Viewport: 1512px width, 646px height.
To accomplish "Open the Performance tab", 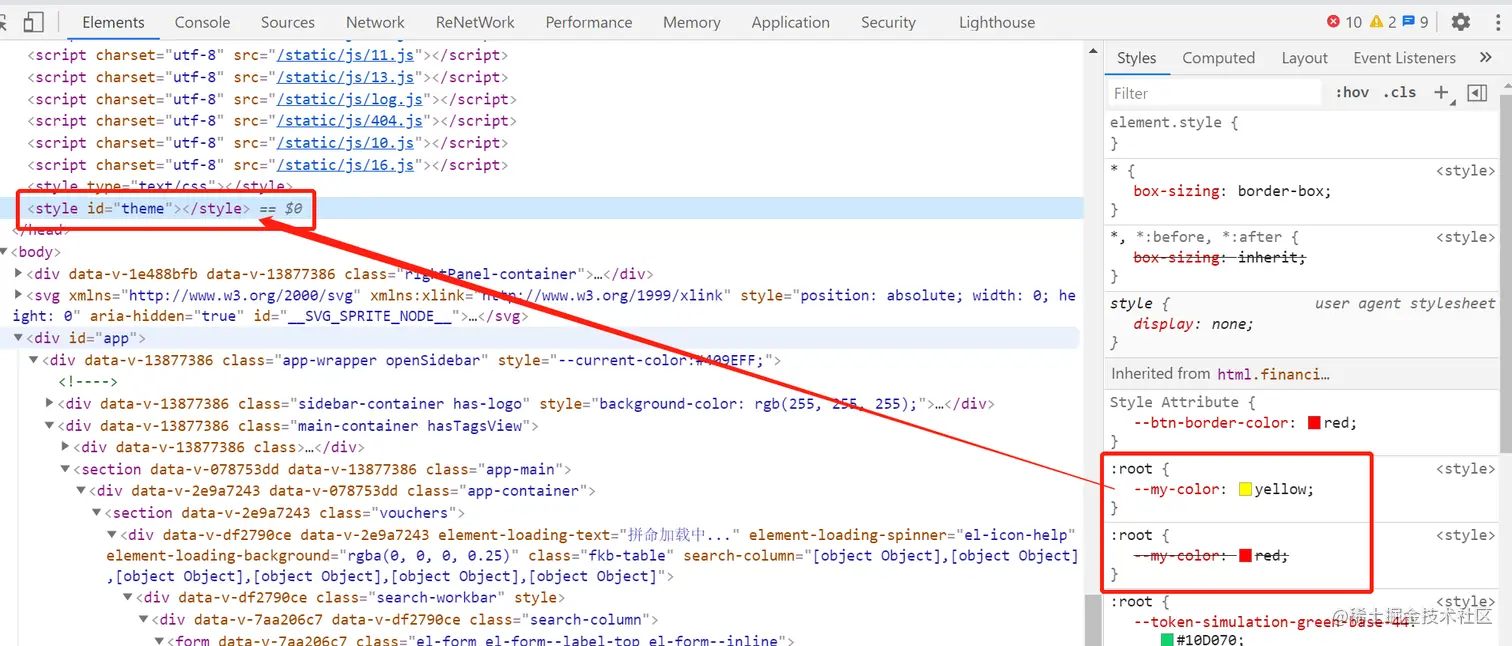I will 589,22.
